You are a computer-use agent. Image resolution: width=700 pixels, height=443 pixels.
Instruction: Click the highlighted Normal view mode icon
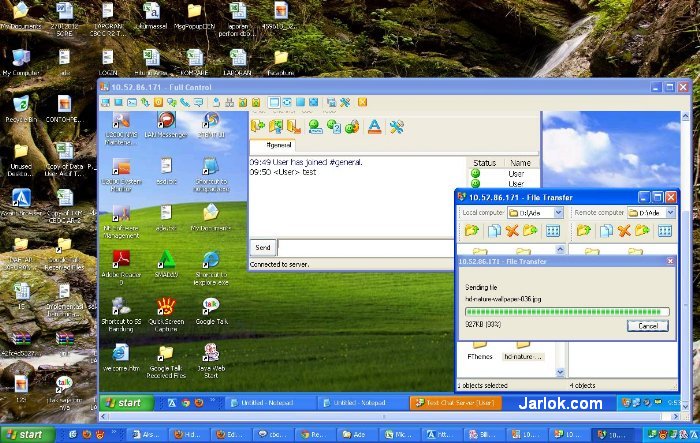pos(274,103)
